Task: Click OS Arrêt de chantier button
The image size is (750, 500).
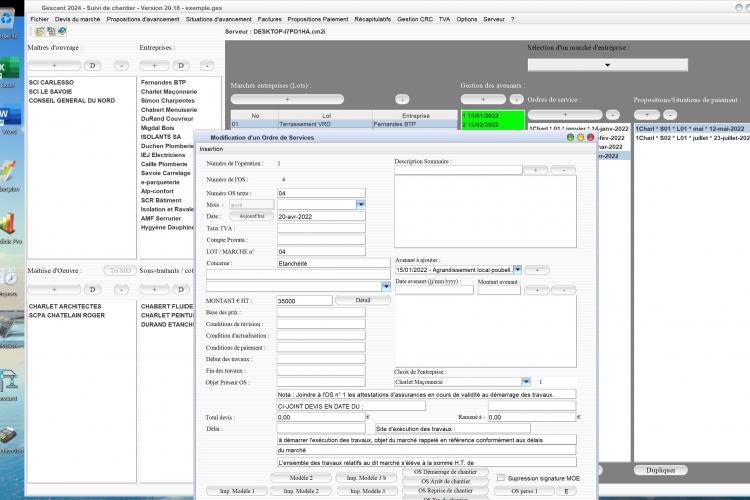Action: point(445,481)
